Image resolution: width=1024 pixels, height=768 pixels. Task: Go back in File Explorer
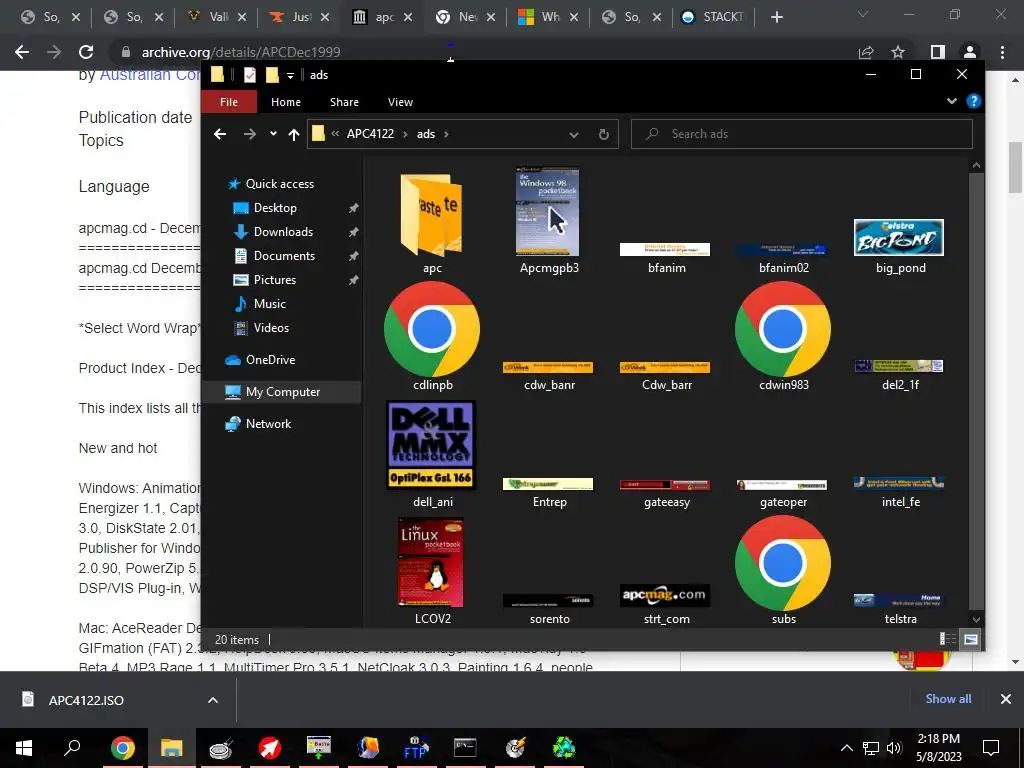tap(220, 134)
